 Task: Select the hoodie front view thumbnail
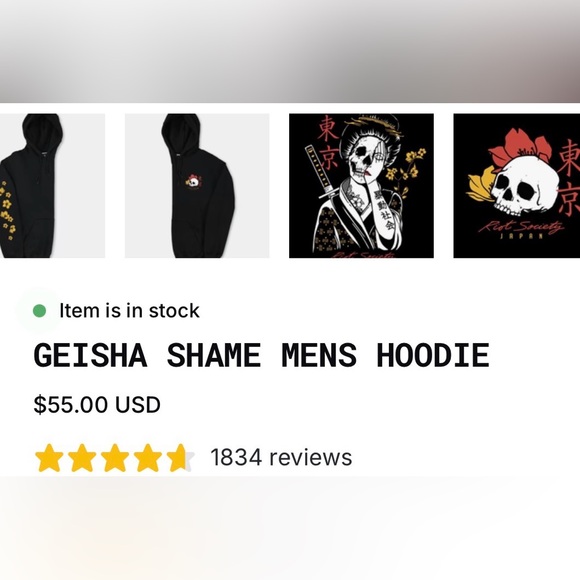click(x=197, y=186)
